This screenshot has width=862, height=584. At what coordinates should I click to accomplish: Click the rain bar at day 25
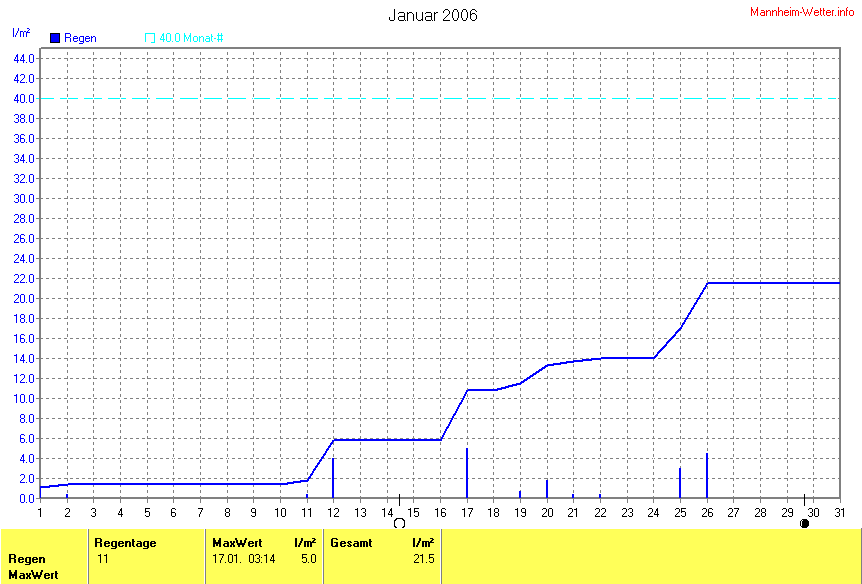pos(680,483)
